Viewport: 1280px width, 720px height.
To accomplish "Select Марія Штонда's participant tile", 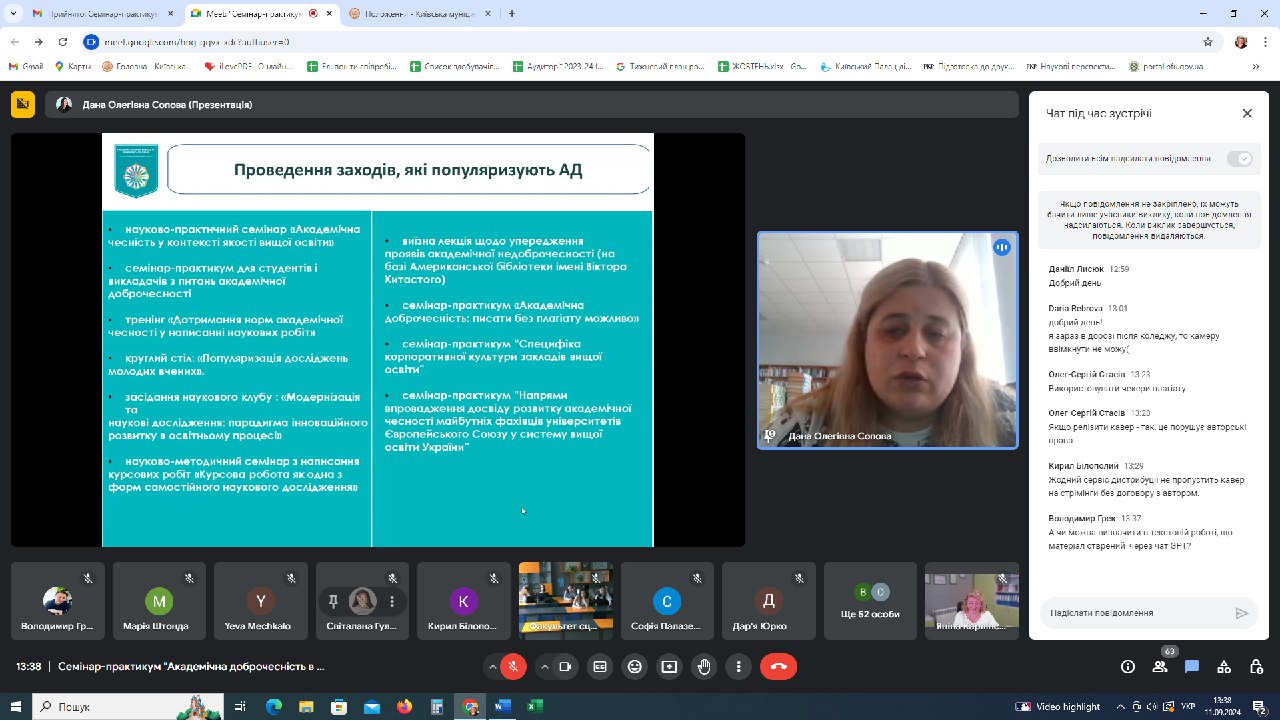I will pyautogui.click(x=159, y=599).
